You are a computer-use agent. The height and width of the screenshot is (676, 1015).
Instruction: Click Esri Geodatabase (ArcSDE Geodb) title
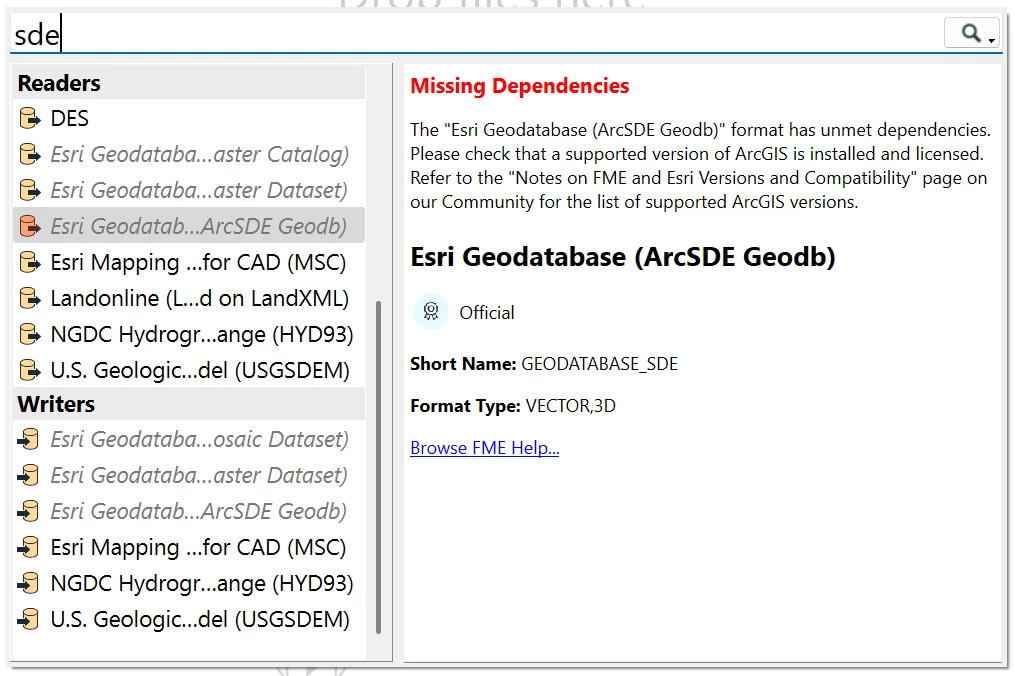(x=623, y=257)
